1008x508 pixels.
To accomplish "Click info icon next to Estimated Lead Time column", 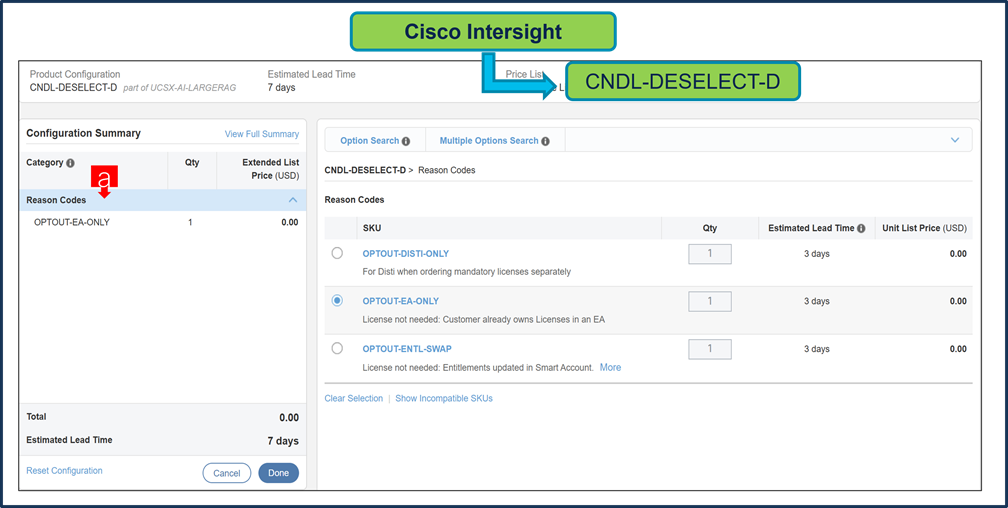I will click(x=861, y=228).
